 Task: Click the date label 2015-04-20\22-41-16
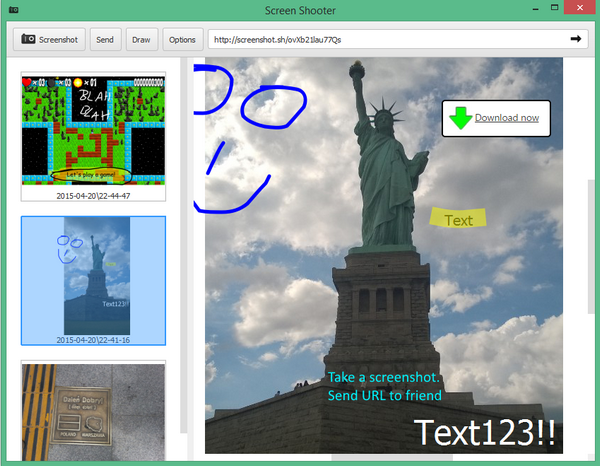pos(93,340)
